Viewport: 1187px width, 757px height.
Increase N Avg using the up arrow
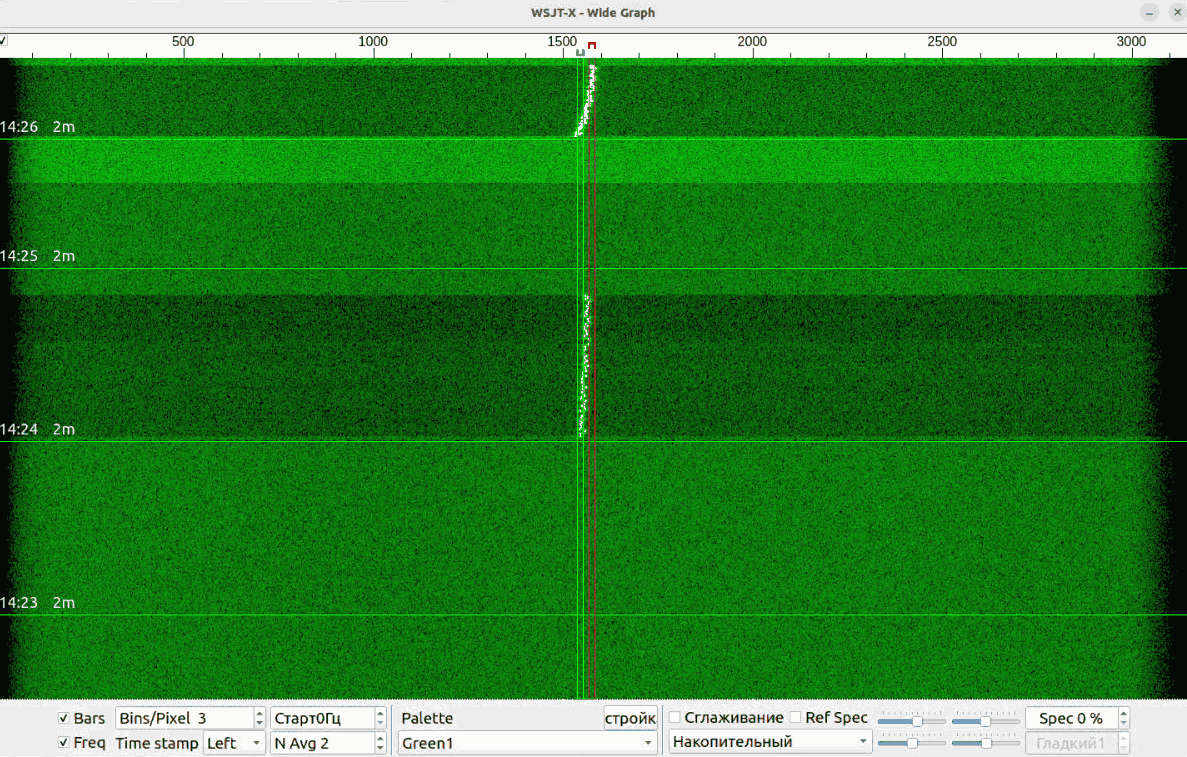(380, 738)
